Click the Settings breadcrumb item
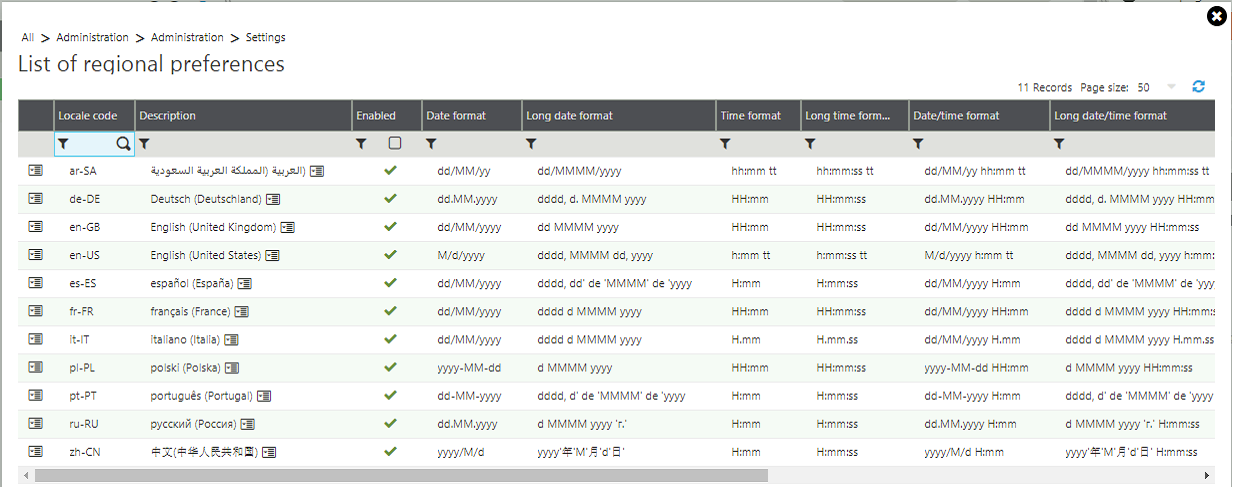Screen dimensions: 1237x487 (265, 38)
